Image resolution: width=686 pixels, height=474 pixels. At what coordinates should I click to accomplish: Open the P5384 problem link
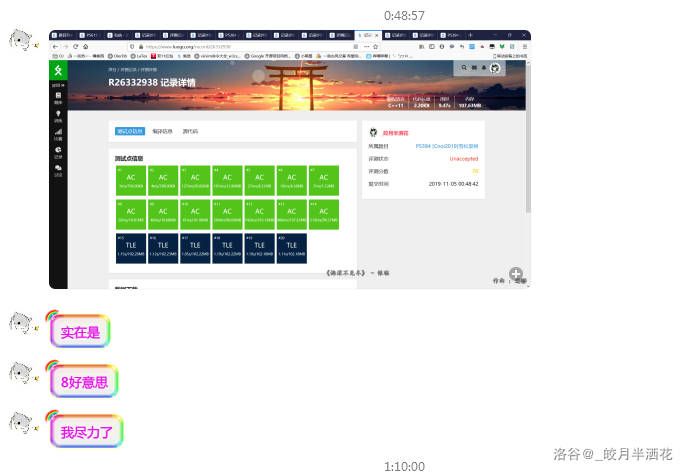pos(447,146)
